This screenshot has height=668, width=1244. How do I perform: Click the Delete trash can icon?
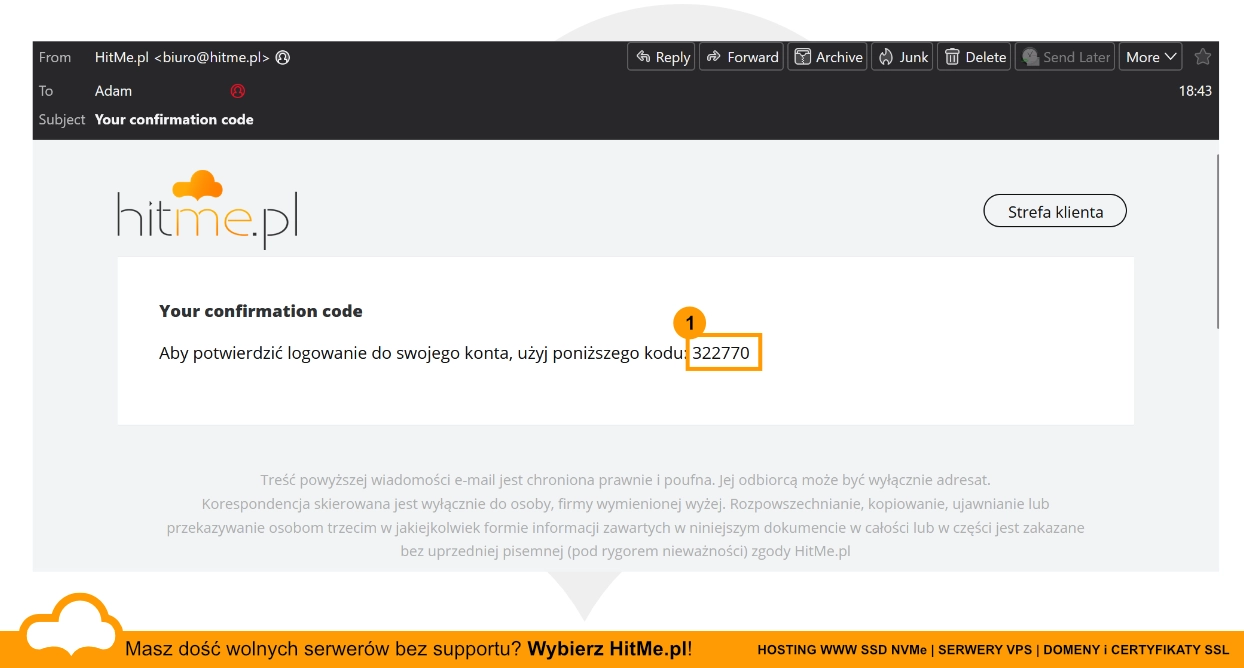[952, 57]
